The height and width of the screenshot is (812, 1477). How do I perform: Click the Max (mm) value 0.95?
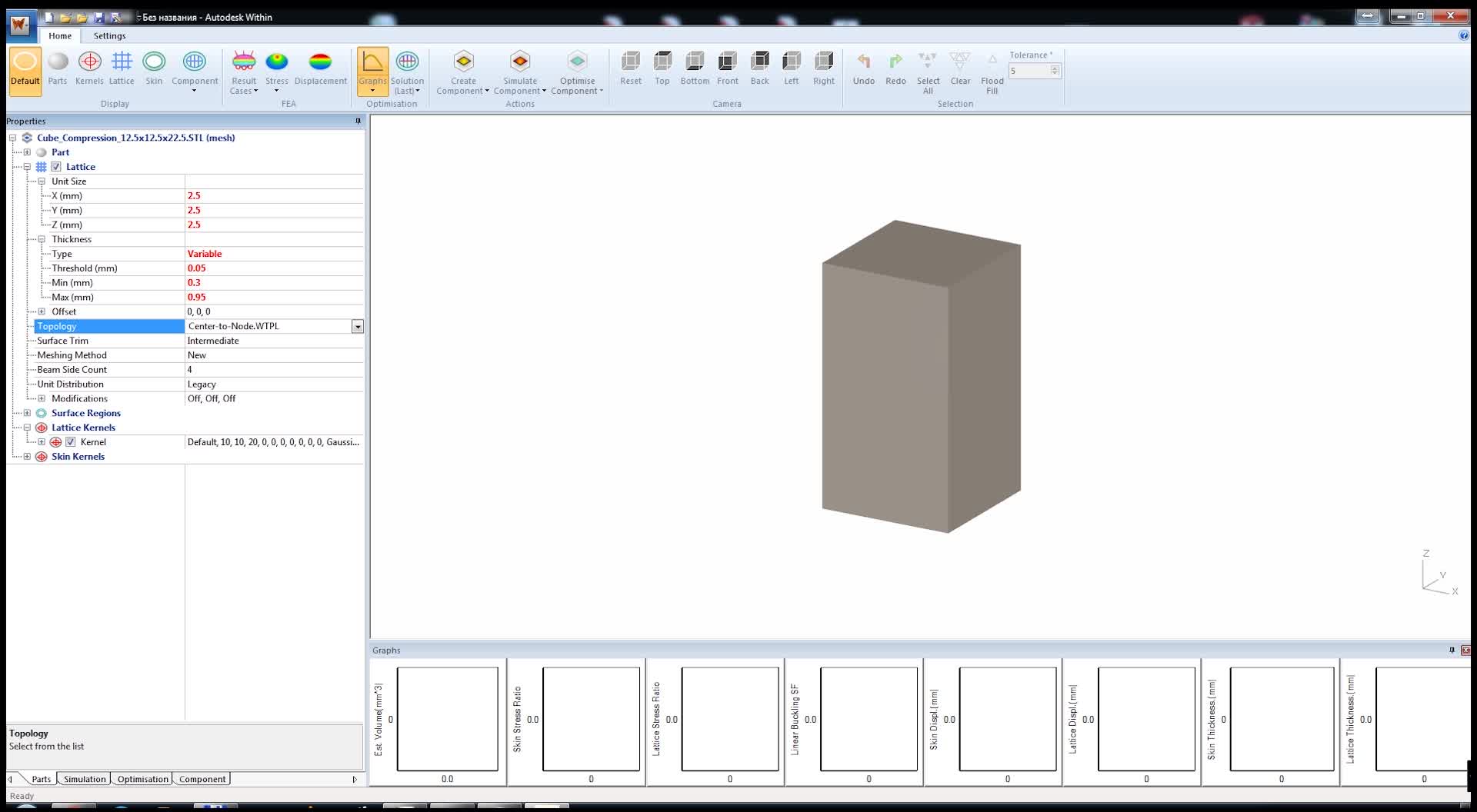[x=197, y=297]
